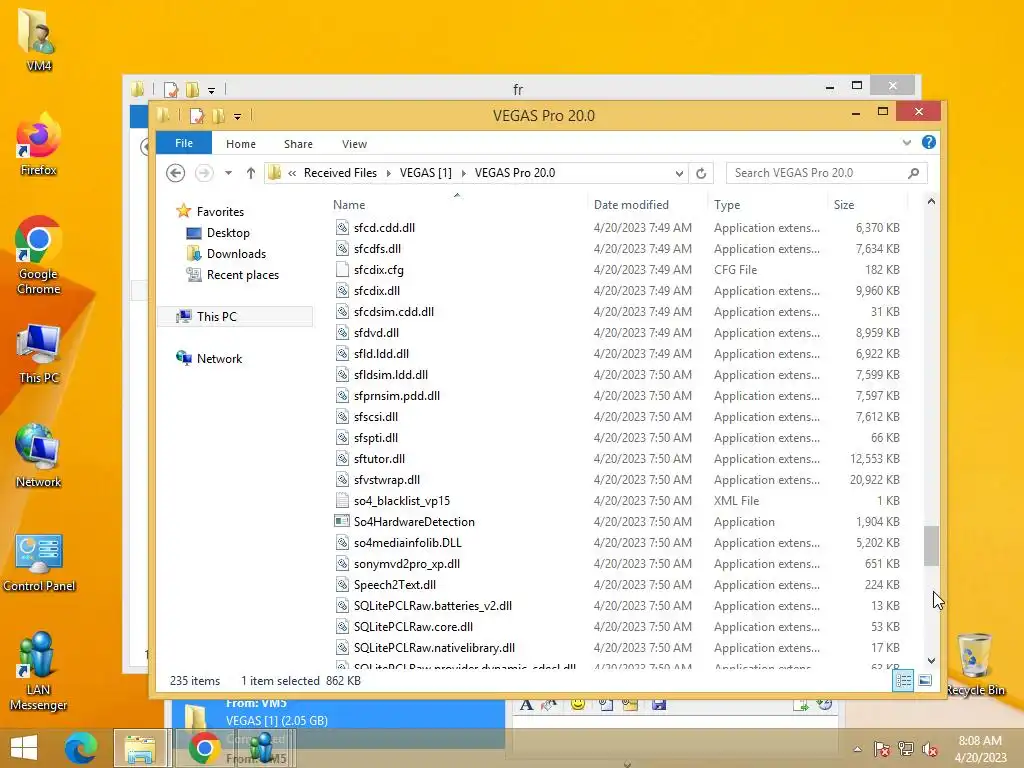Screen dimensions: 1024x768
Task: Select Favorites in navigation pane
Action: point(220,212)
